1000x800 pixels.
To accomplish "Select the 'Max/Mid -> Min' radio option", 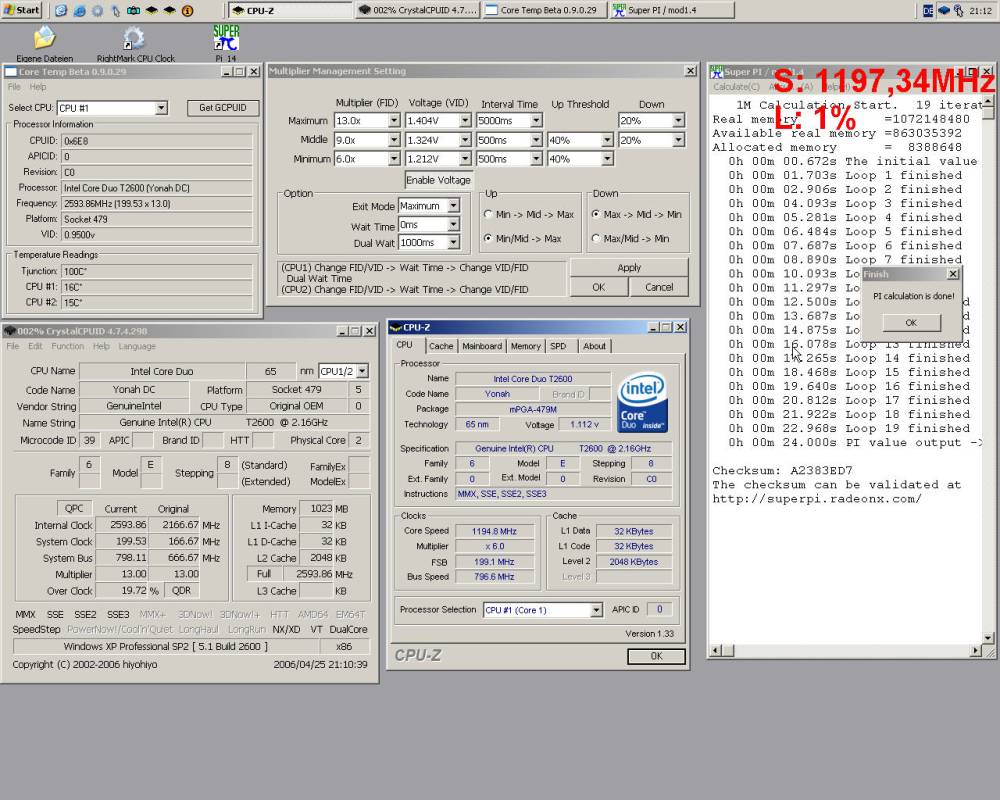I will (598, 238).
